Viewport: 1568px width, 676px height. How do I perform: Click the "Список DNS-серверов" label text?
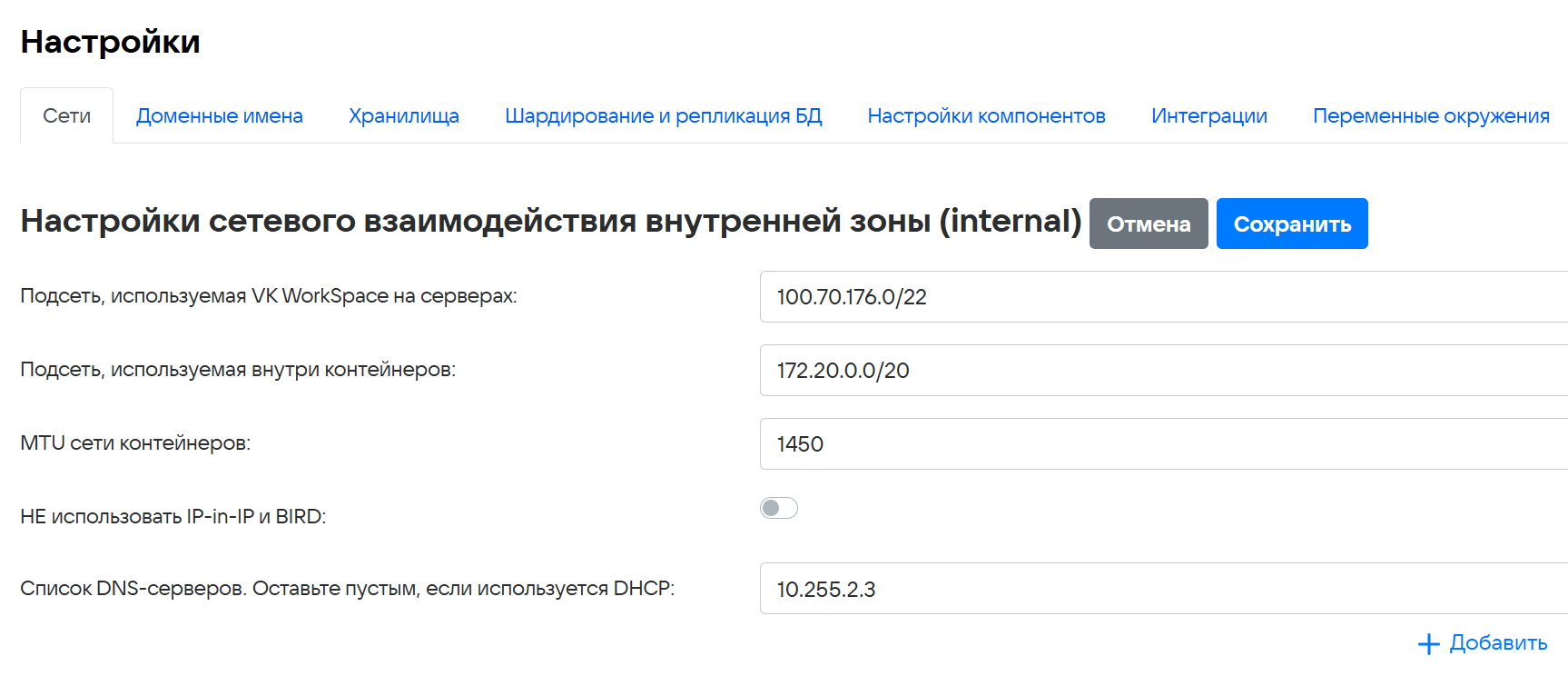pyautogui.click(x=347, y=589)
